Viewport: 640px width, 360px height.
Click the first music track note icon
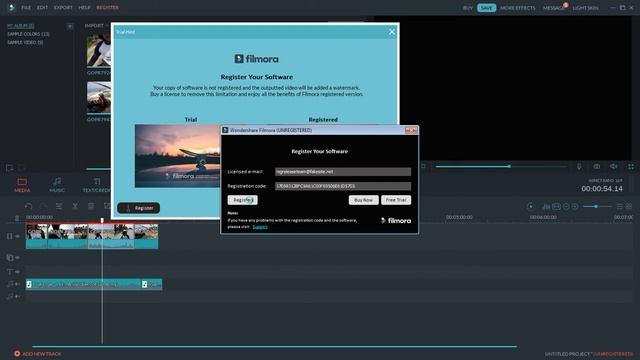(x=9, y=284)
